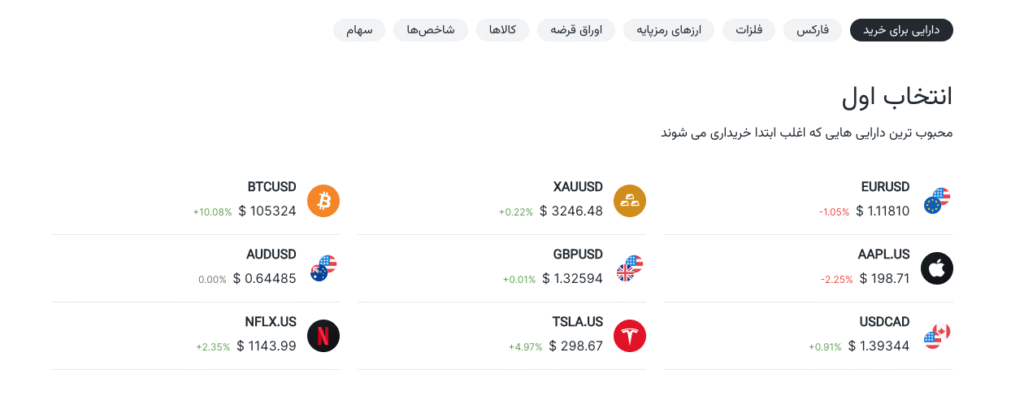Viewport: 1024px width, 396px height.
Task: Click the AUDUSD flag pair icon
Action: click(x=323, y=269)
